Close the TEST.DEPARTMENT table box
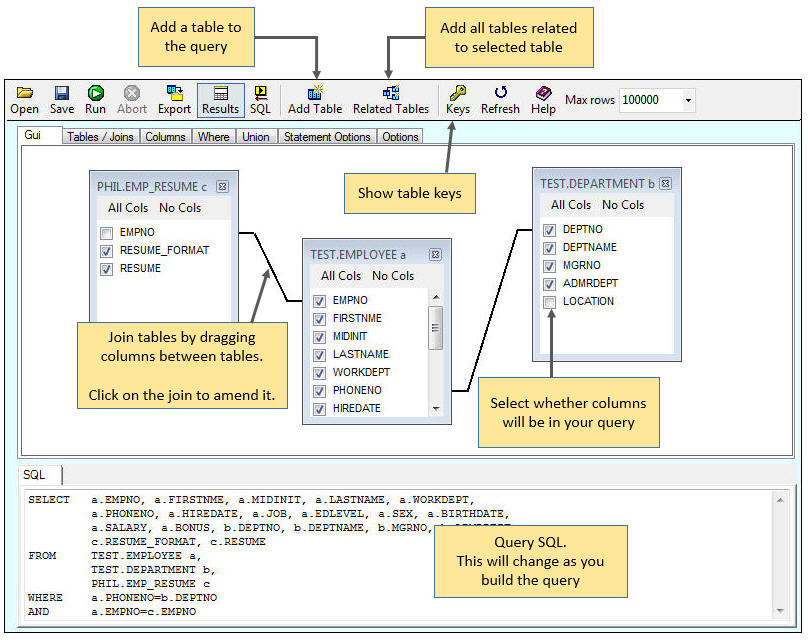The image size is (808, 640). tap(666, 183)
